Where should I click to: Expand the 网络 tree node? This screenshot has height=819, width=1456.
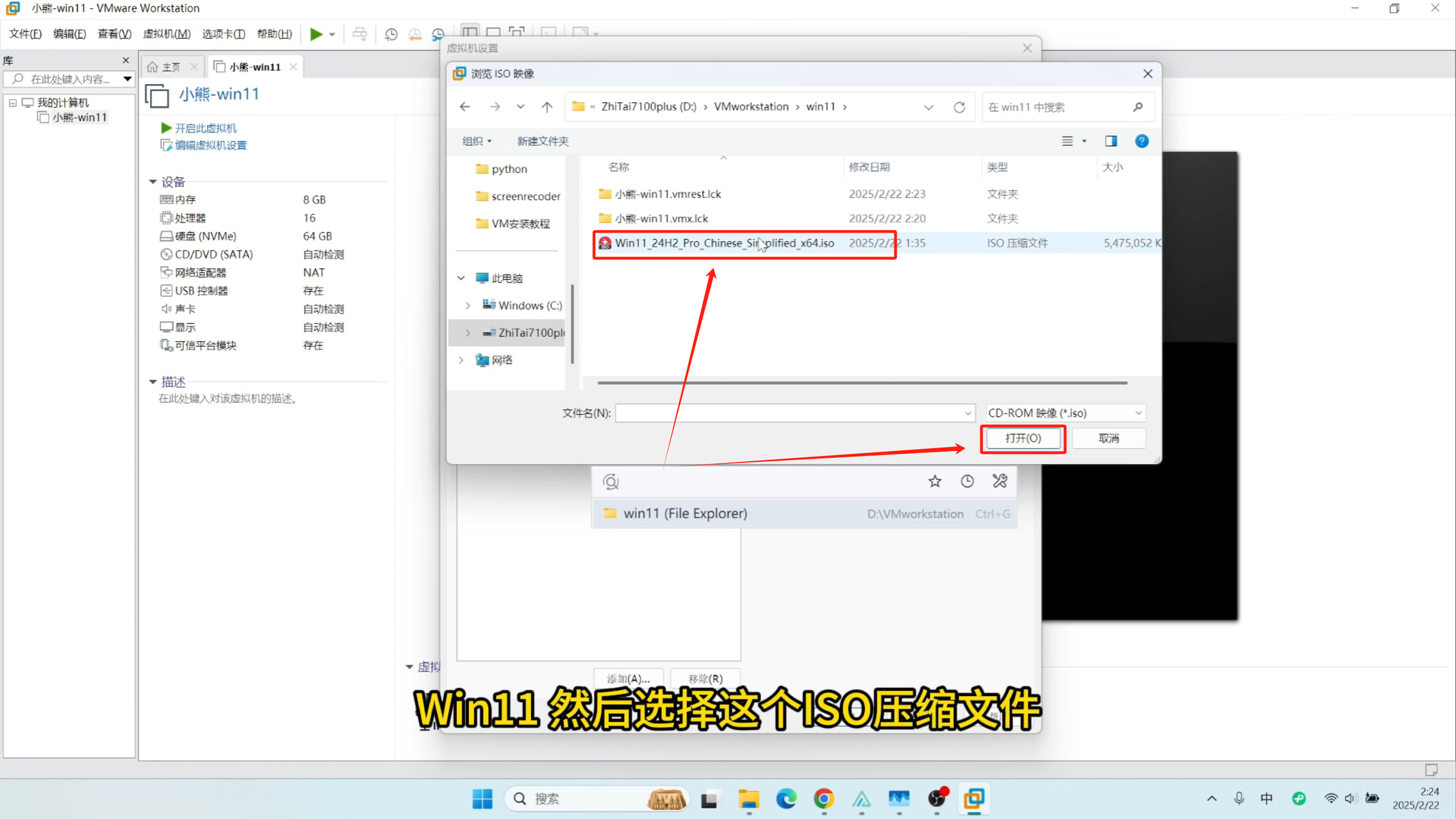461,360
